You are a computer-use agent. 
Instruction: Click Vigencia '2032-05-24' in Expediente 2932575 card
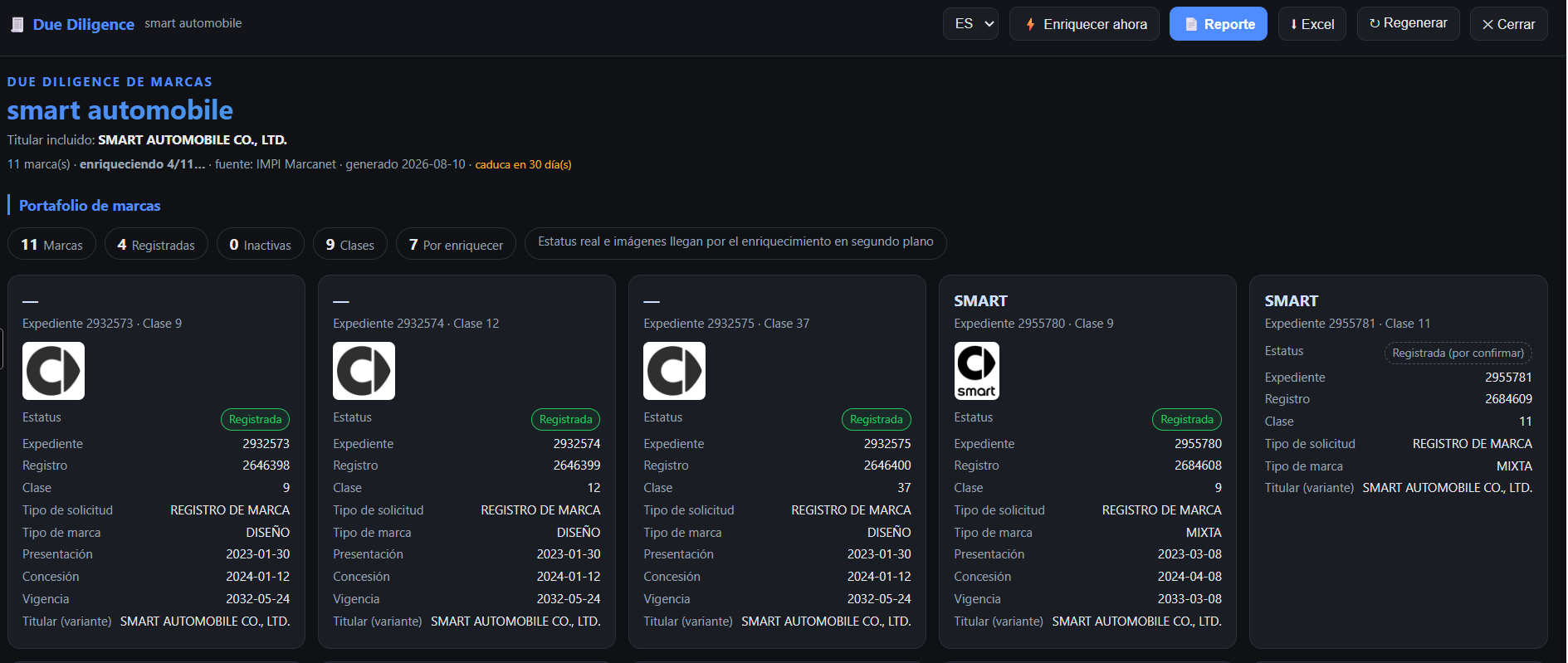click(x=879, y=599)
